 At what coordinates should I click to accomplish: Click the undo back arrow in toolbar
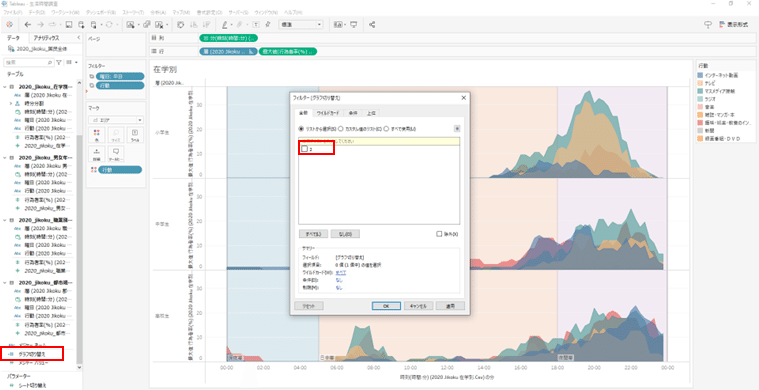click(28, 24)
